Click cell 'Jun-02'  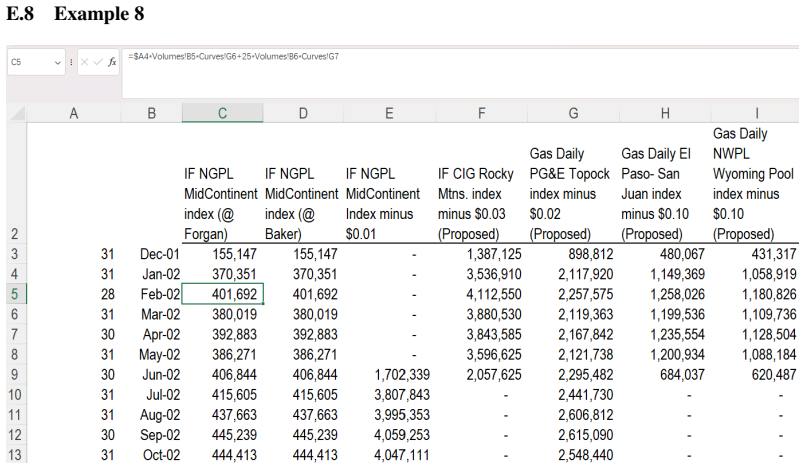pos(161,375)
